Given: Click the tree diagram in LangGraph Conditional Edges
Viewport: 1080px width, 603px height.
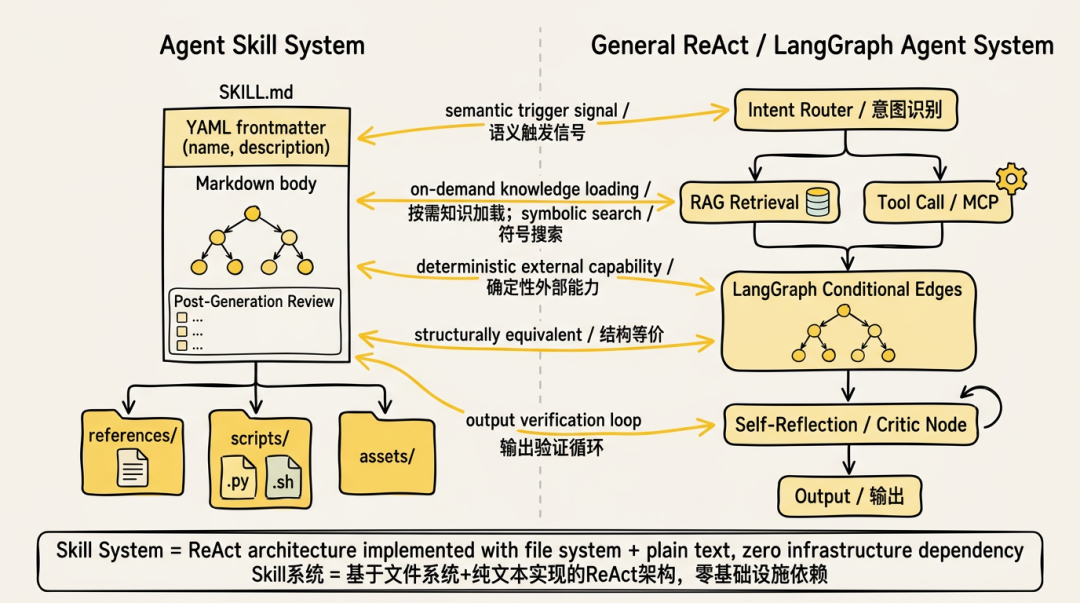Looking at the screenshot, I should (x=843, y=334).
